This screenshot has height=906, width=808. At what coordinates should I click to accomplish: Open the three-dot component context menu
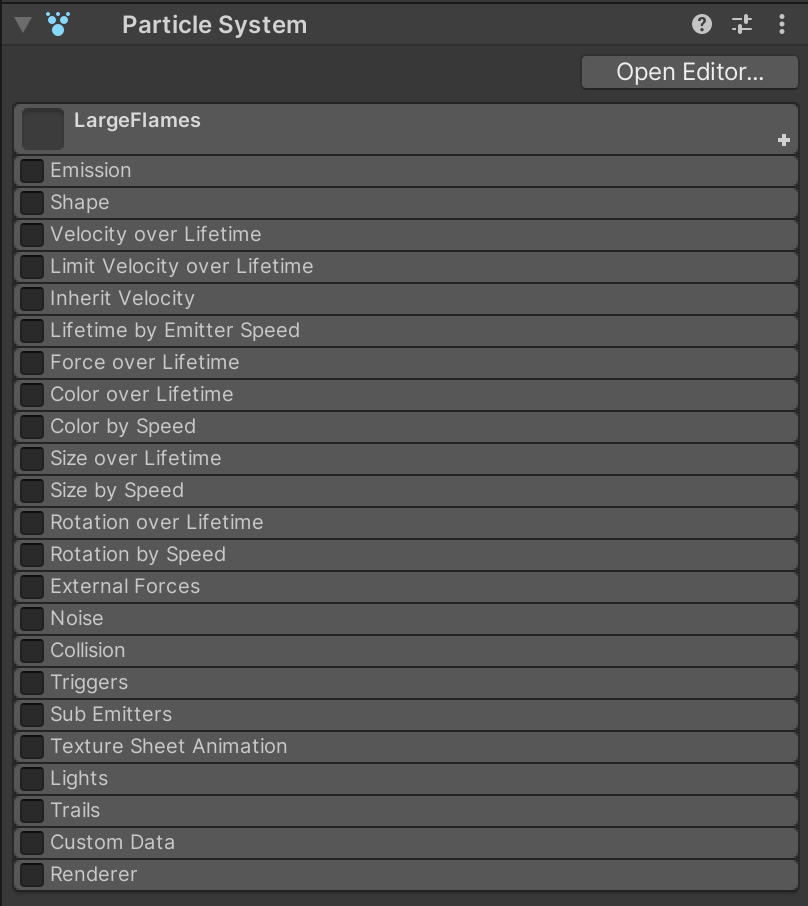pyautogui.click(x=782, y=24)
